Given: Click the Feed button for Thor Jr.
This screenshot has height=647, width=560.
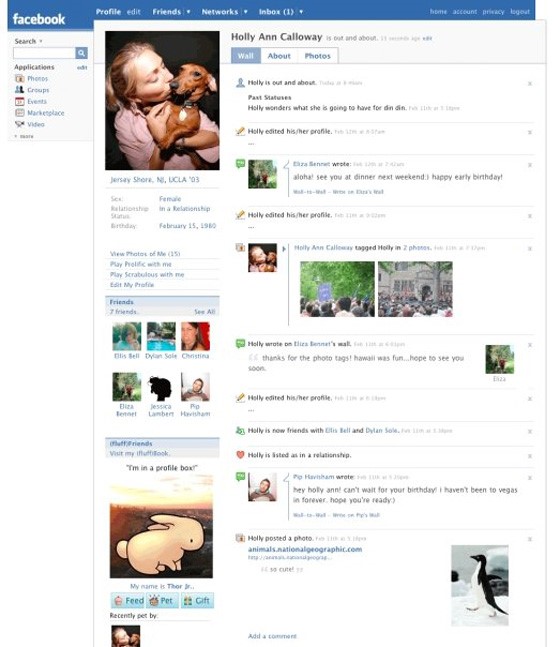Looking at the screenshot, I should pyautogui.click(x=128, y=600).
